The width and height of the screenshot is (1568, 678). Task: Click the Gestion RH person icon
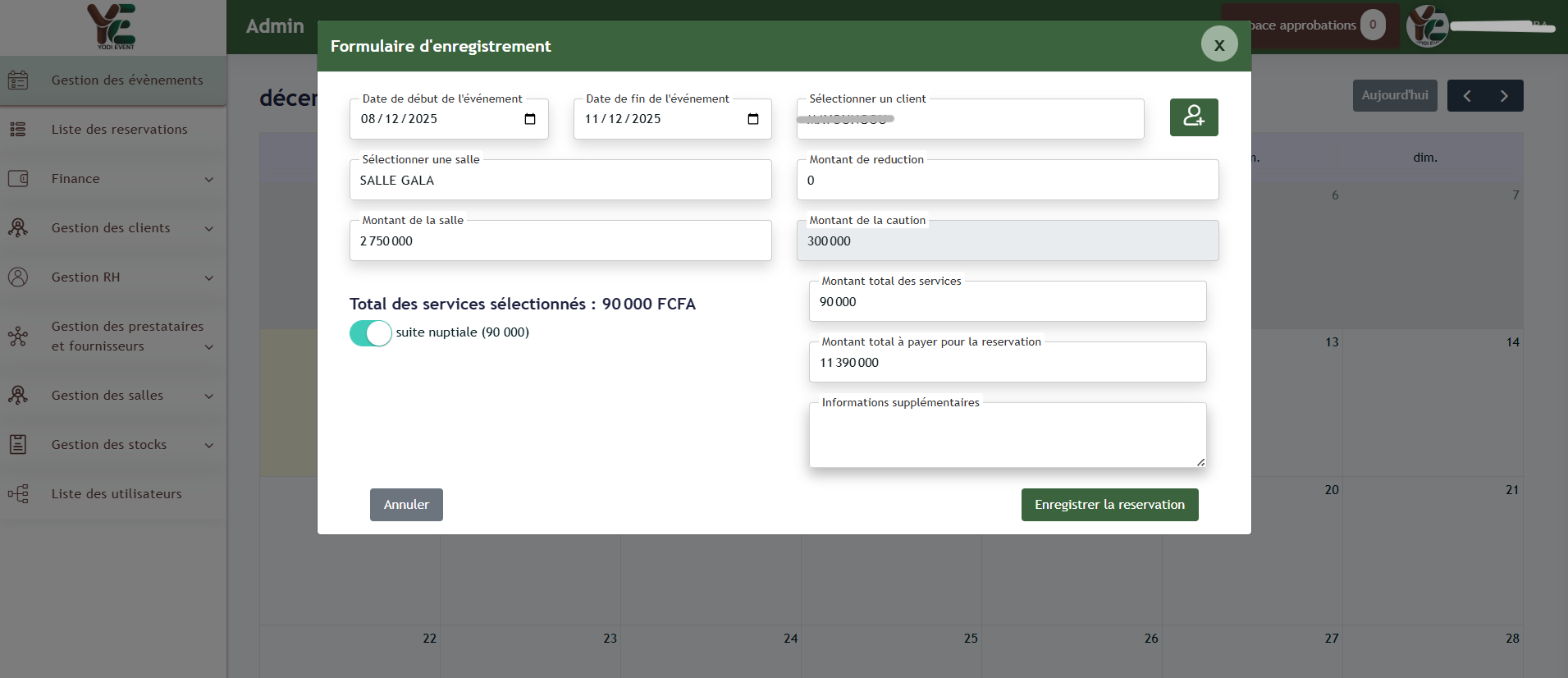[x=18, y=277]
